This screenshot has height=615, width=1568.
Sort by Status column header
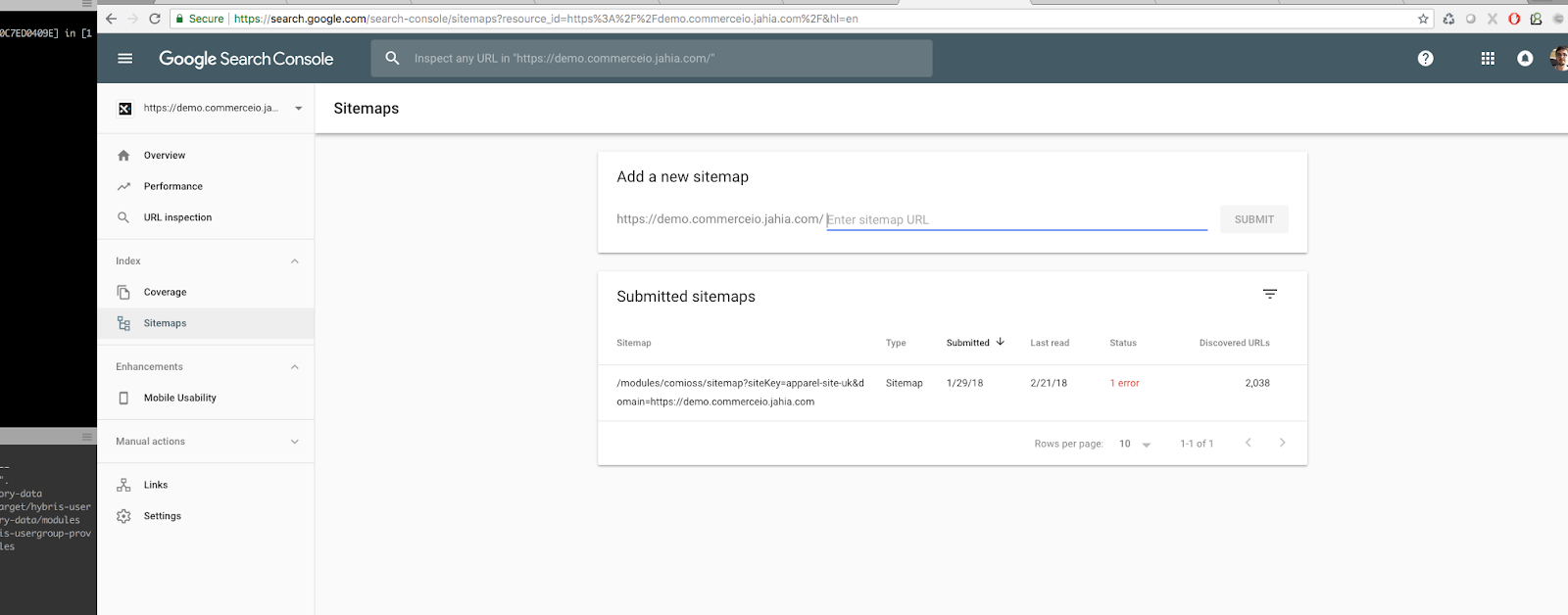(1123, 343)
